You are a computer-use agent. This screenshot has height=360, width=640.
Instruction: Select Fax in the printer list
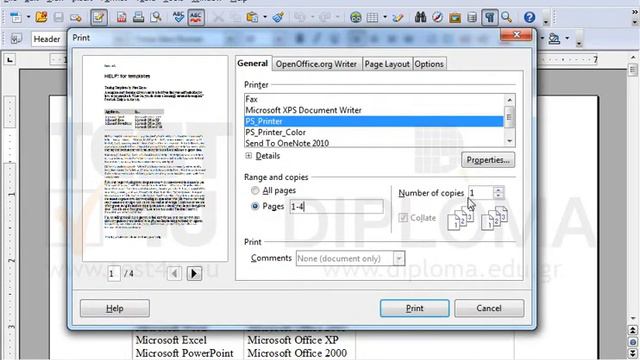pyautogui.click(x=374, y=99)
